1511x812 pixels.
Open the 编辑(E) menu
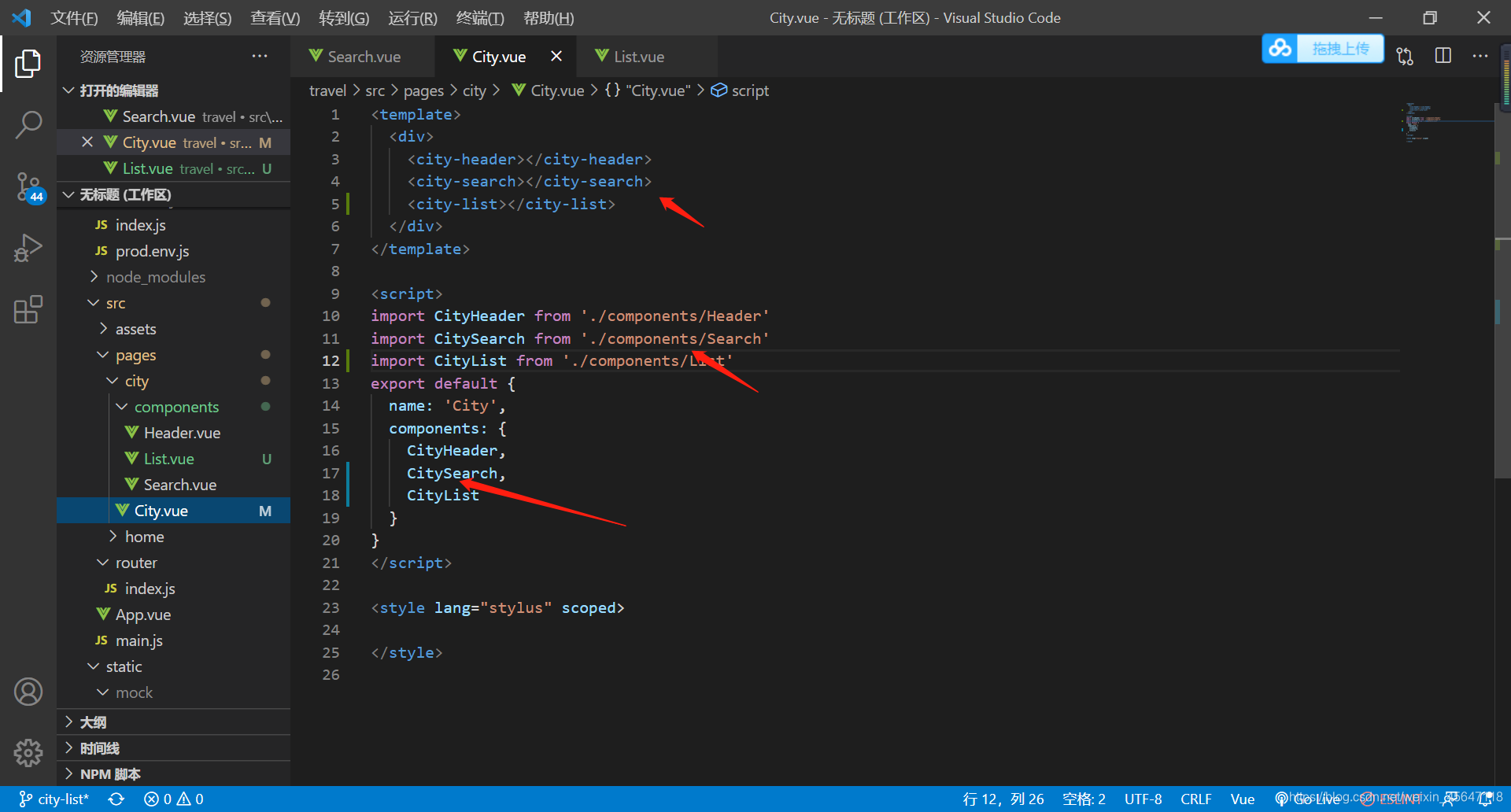141,17
